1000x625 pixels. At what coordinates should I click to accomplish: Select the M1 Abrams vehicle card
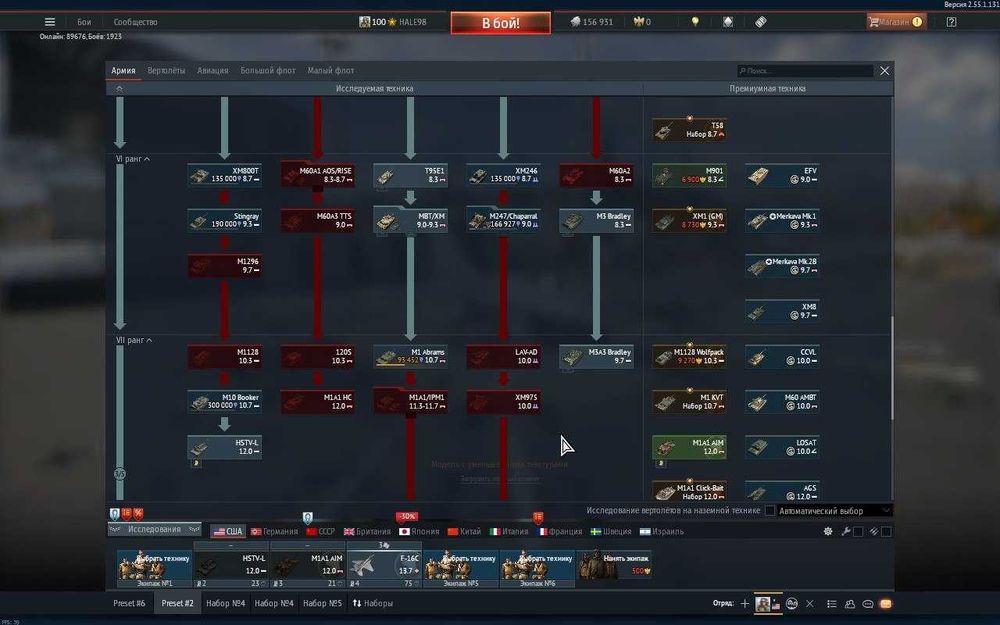(x=410, y=357)
